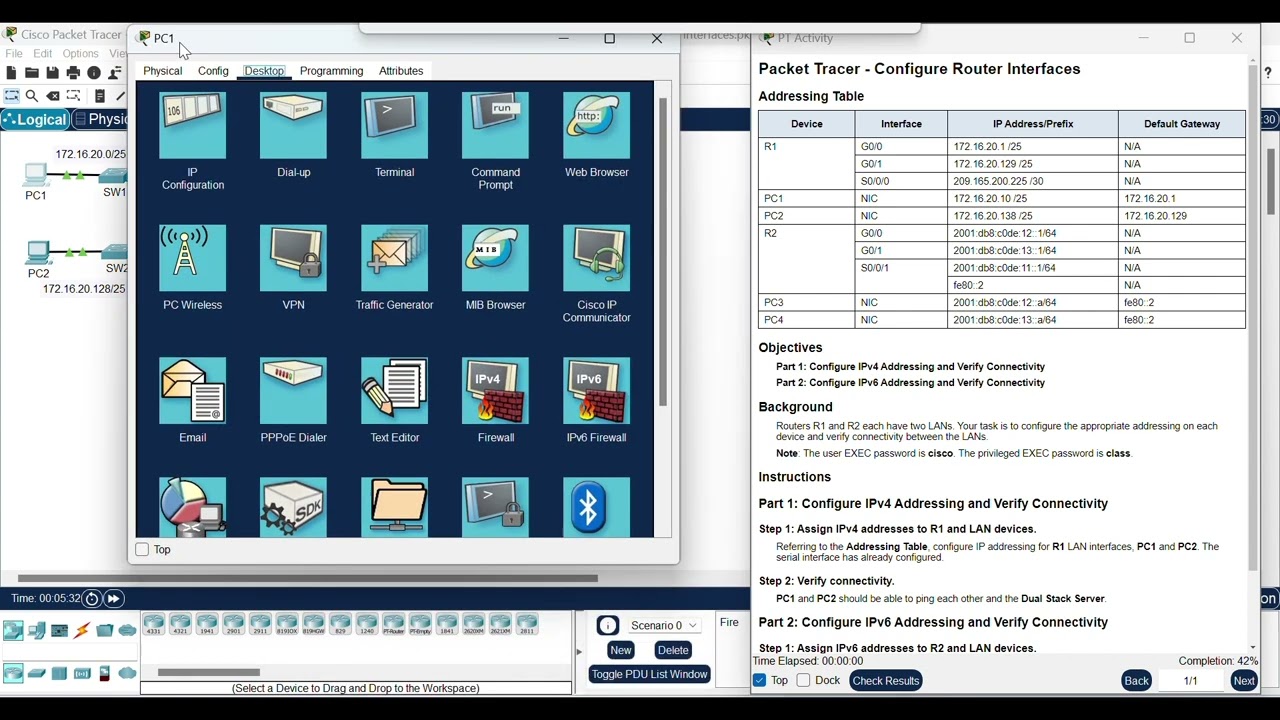Select the 2811 router model

(x=527, y=624)
